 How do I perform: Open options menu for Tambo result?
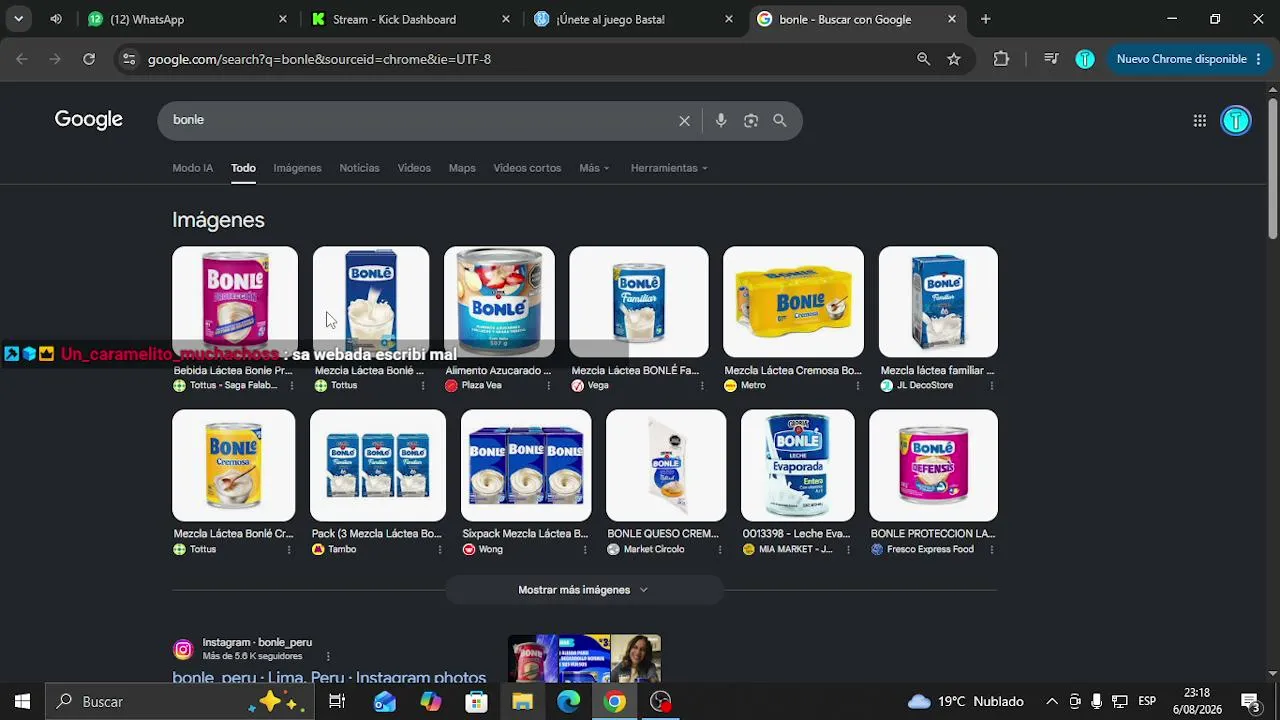point(440,550)
